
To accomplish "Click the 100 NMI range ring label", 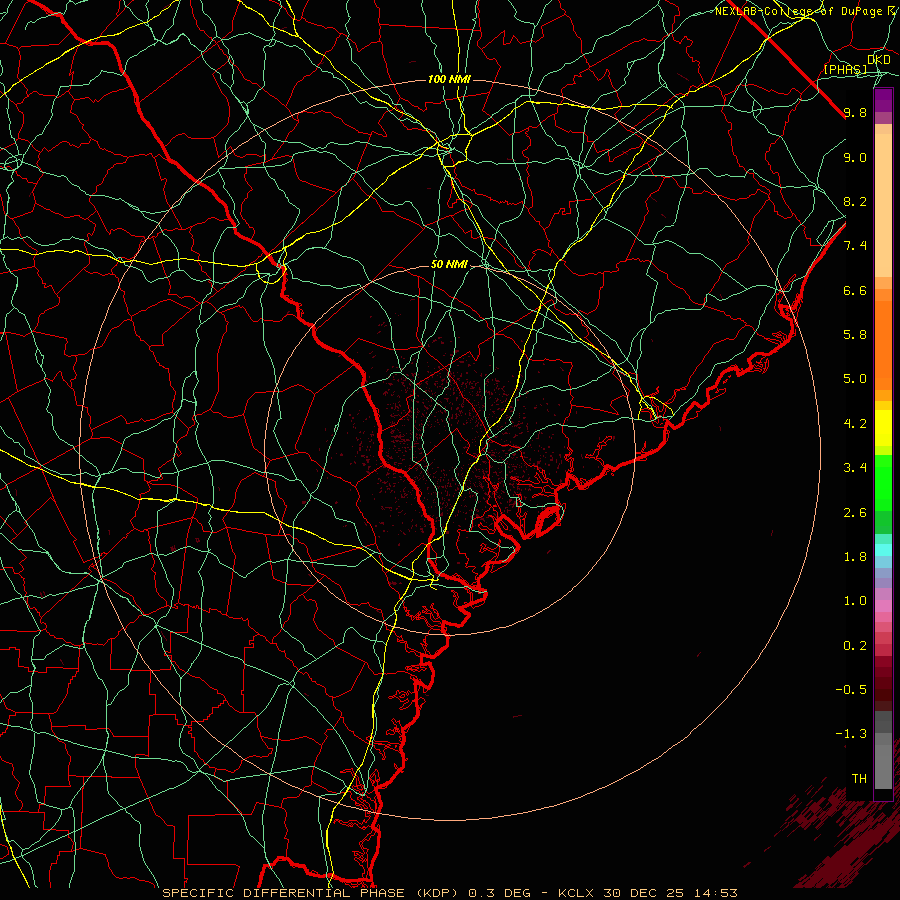I will tap(449, 79).
